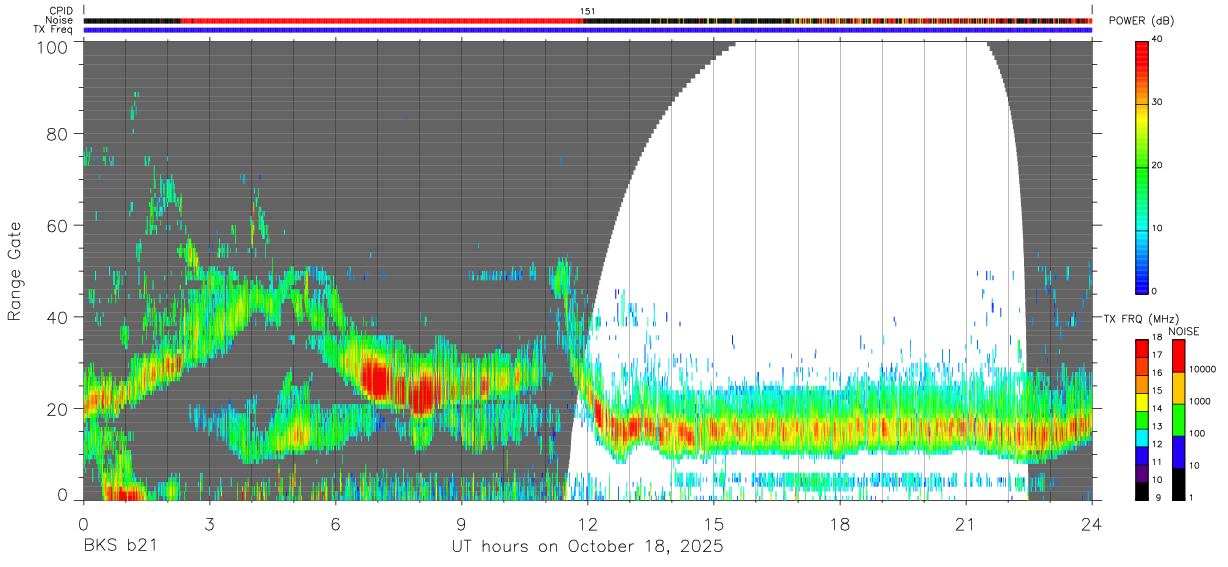Click the Range Gate axis label
The width and height of the screenshot is (1228, 567).
[15, 270]
